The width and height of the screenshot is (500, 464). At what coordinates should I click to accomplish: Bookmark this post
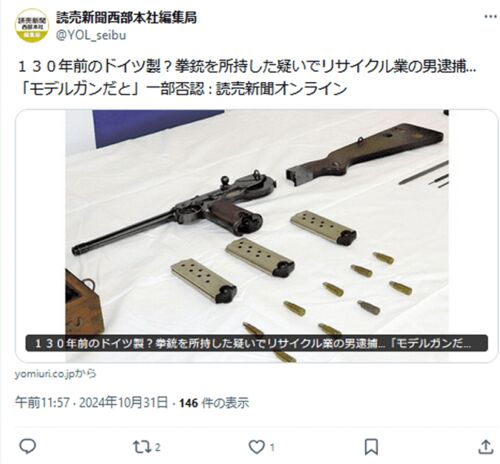[x=371, y=447]
